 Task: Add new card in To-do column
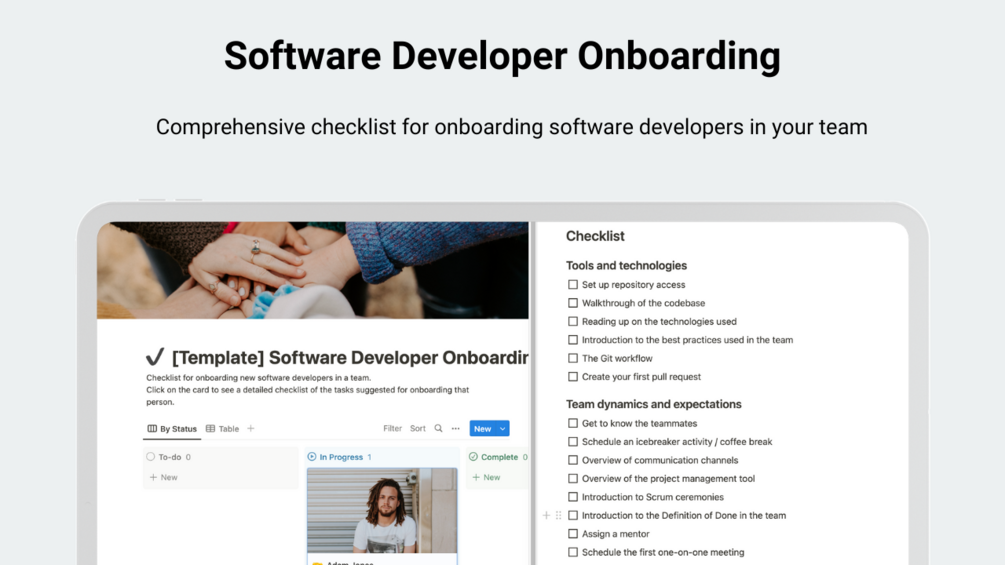pos(163,477)
